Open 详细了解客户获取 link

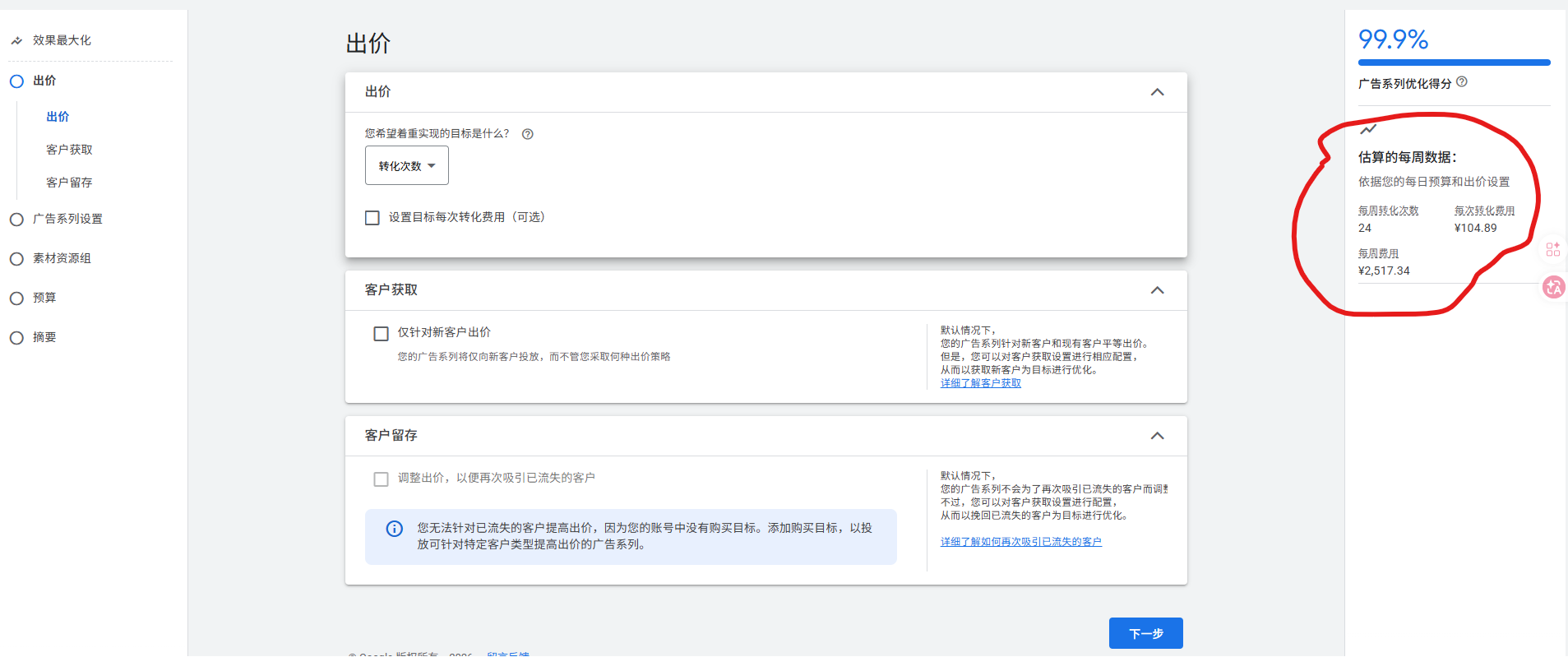pos(981,383)
